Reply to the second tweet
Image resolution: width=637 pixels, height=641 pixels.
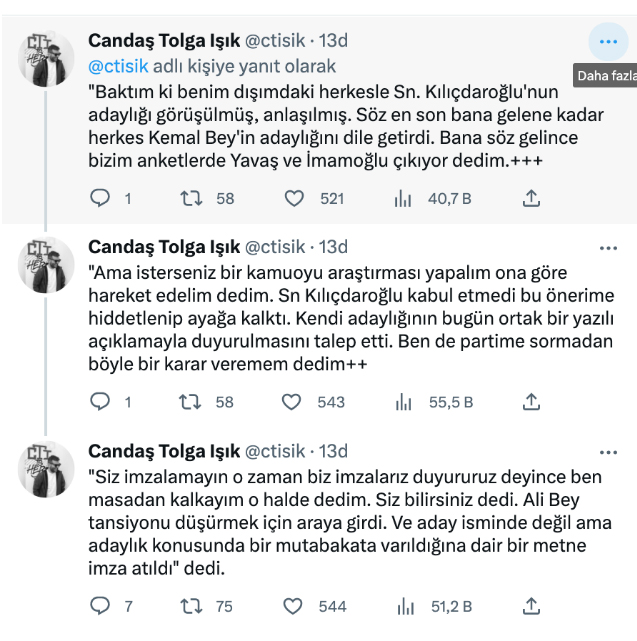pos(99,402)
